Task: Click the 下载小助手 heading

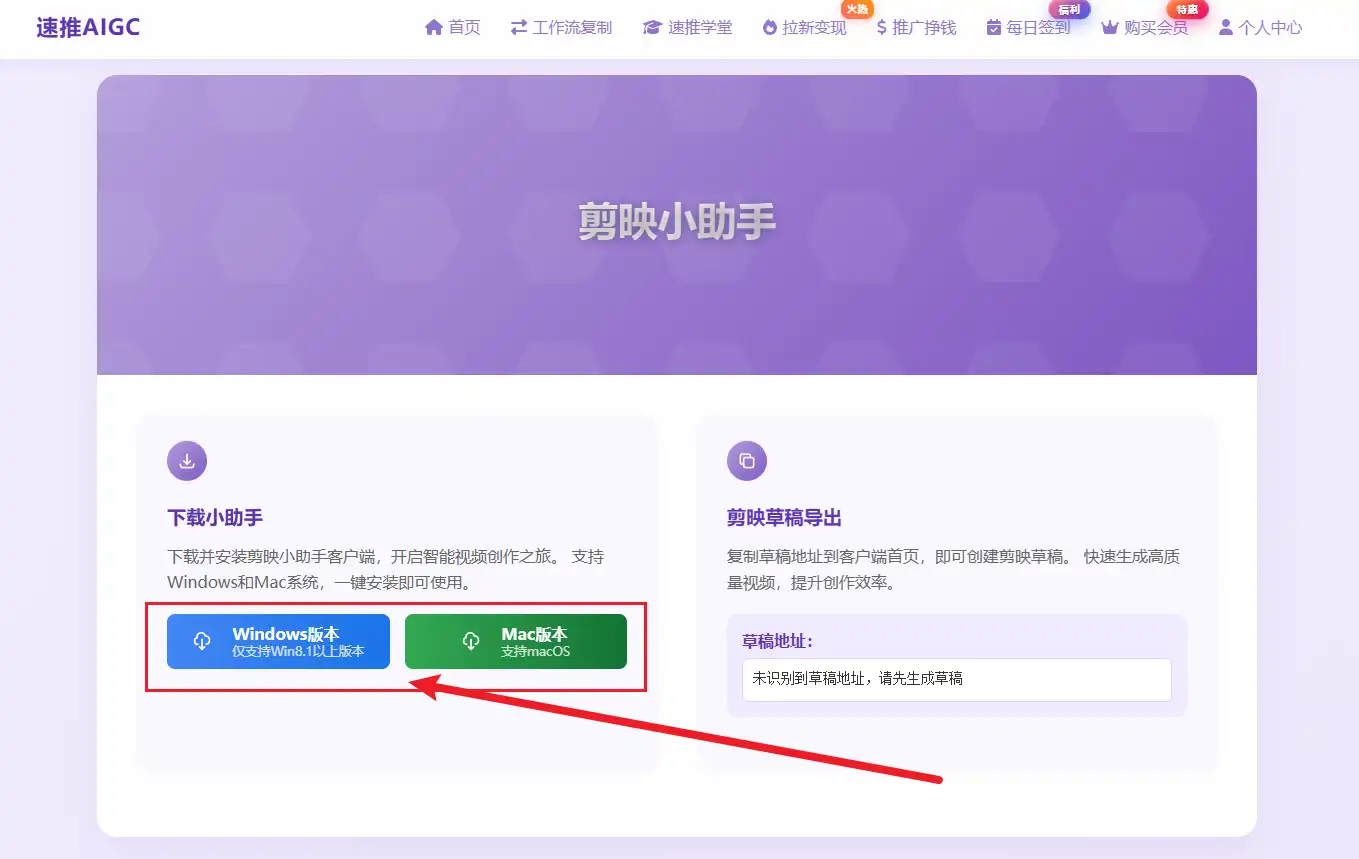Action: tap(215, 518)
